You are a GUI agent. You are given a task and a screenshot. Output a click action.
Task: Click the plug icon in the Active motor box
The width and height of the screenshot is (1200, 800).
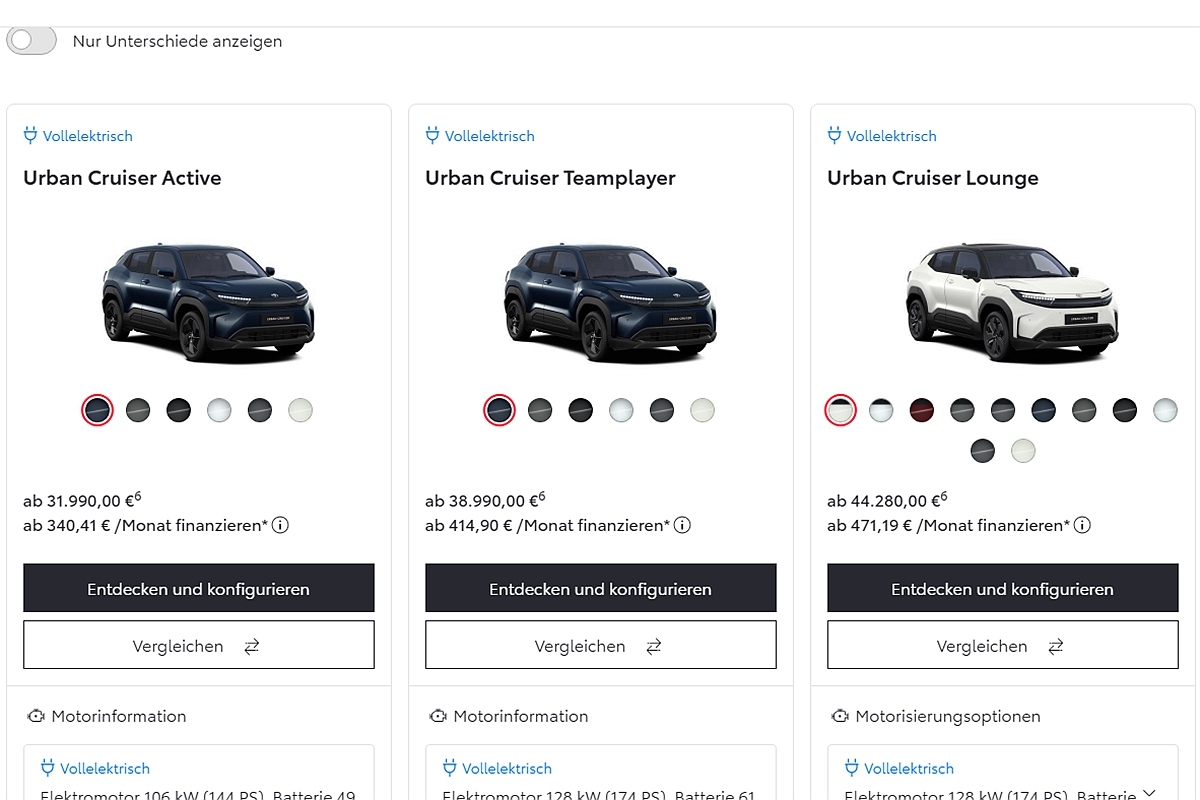[47, 768]
